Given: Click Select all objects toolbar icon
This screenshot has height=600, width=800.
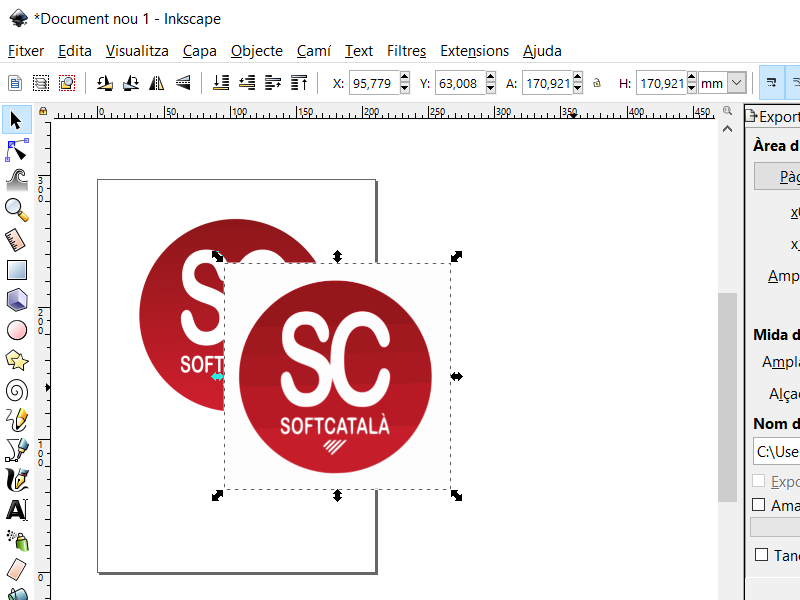Looking at the screenshot, I should point(15,83).
